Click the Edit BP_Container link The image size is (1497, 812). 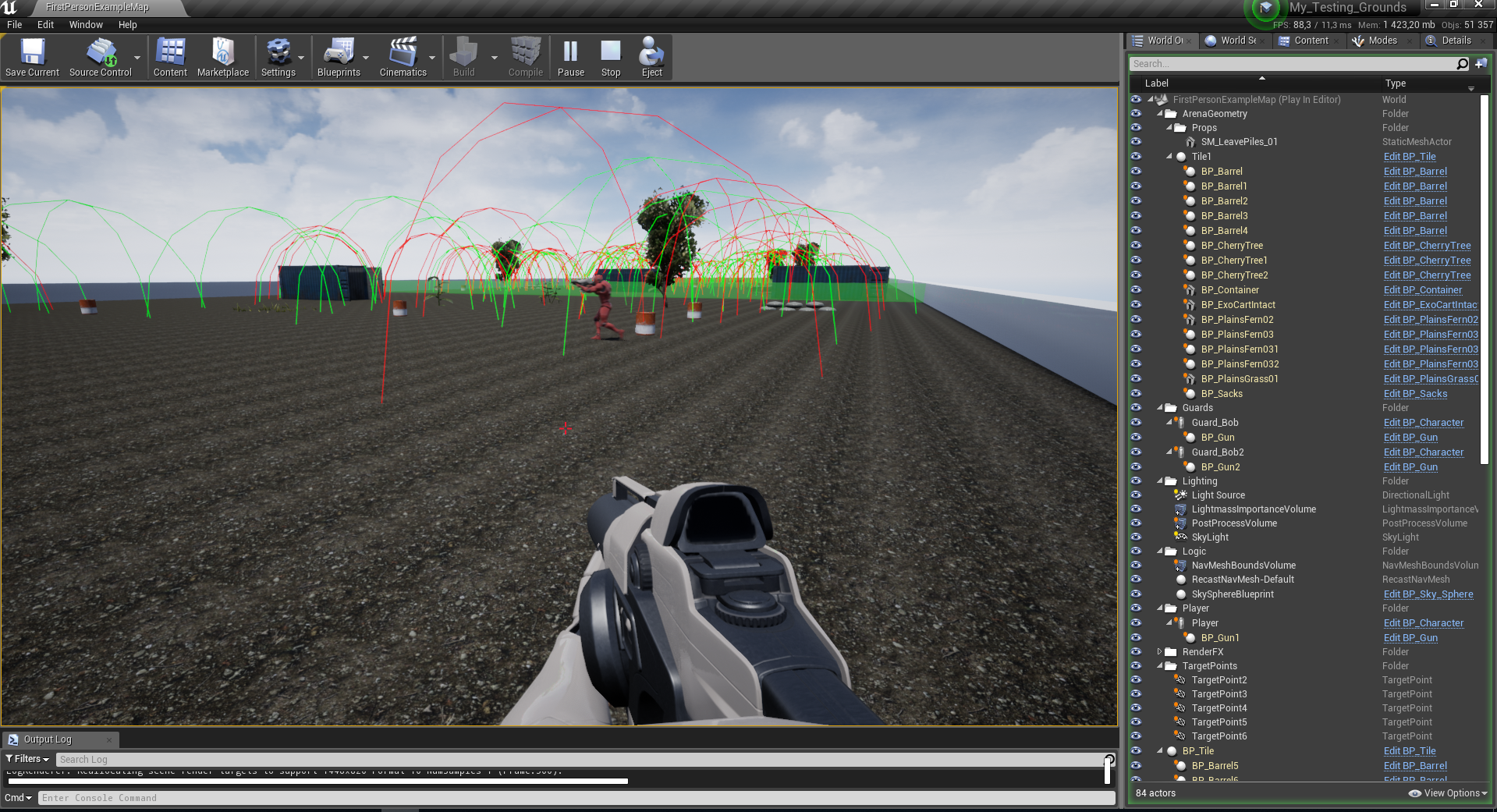1423,290
